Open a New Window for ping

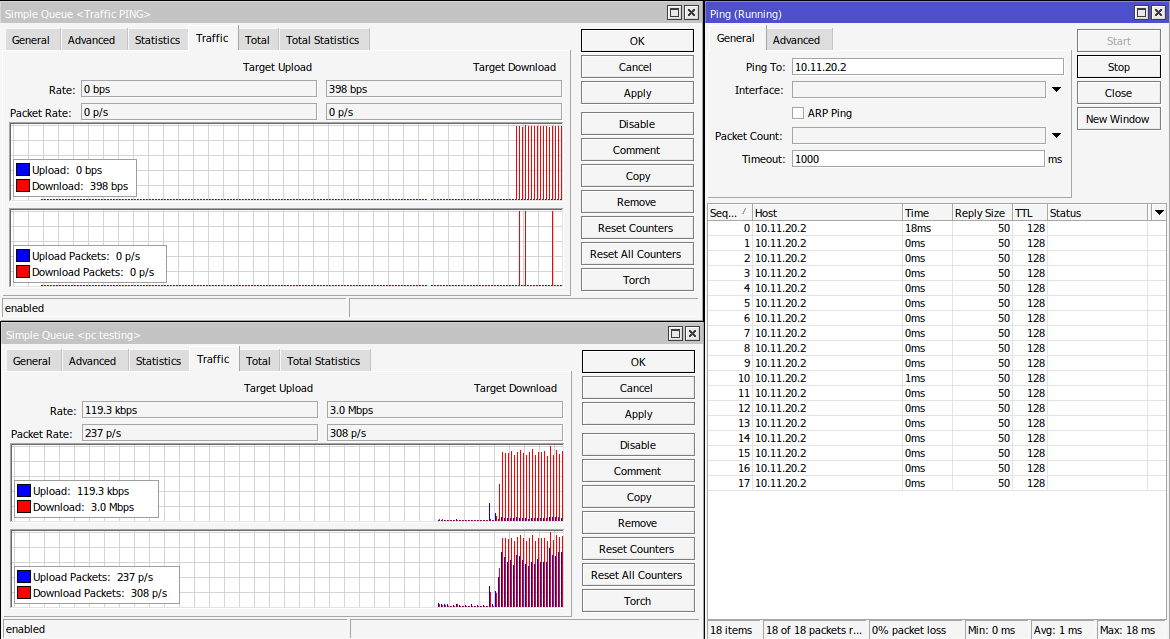[x=1119, y=119]
